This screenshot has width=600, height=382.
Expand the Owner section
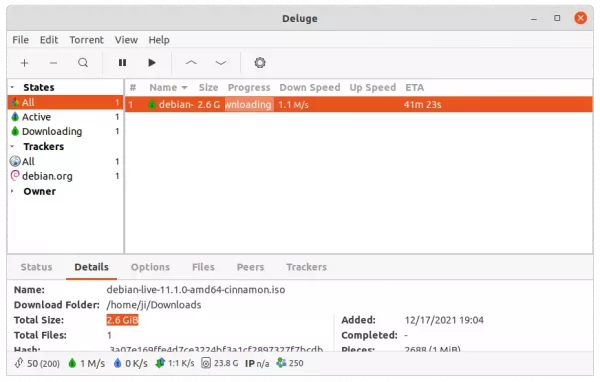coord(12,191)
